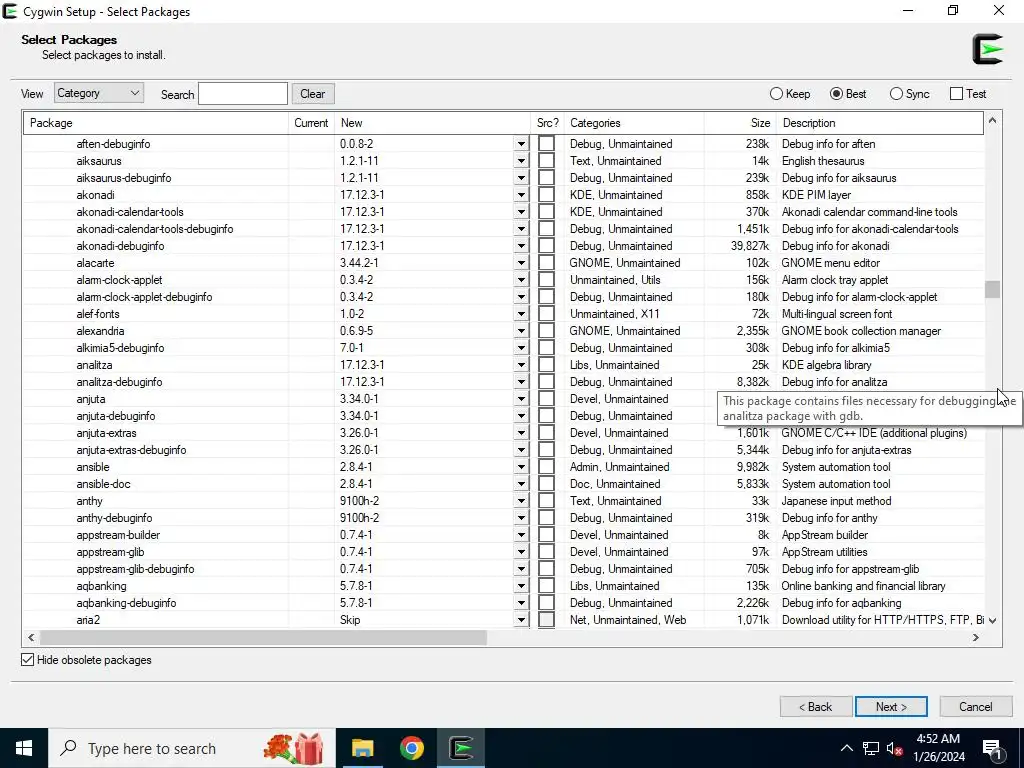The width and height of the screenshot is (1024, 768).
Task: Select the Best radio button
Action: [x=836, y=94]
